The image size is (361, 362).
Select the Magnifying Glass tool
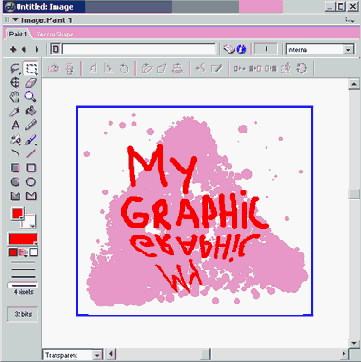click(31, 97)
